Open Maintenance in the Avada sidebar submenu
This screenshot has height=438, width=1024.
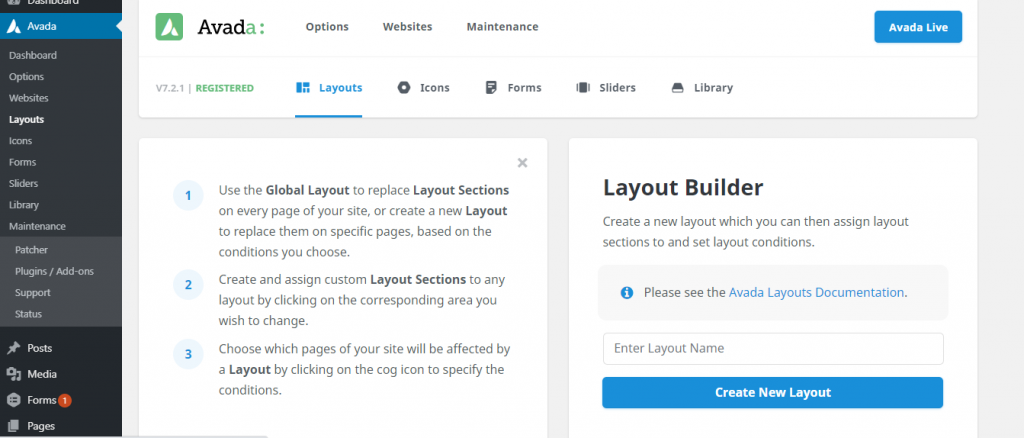coord(37,227)
